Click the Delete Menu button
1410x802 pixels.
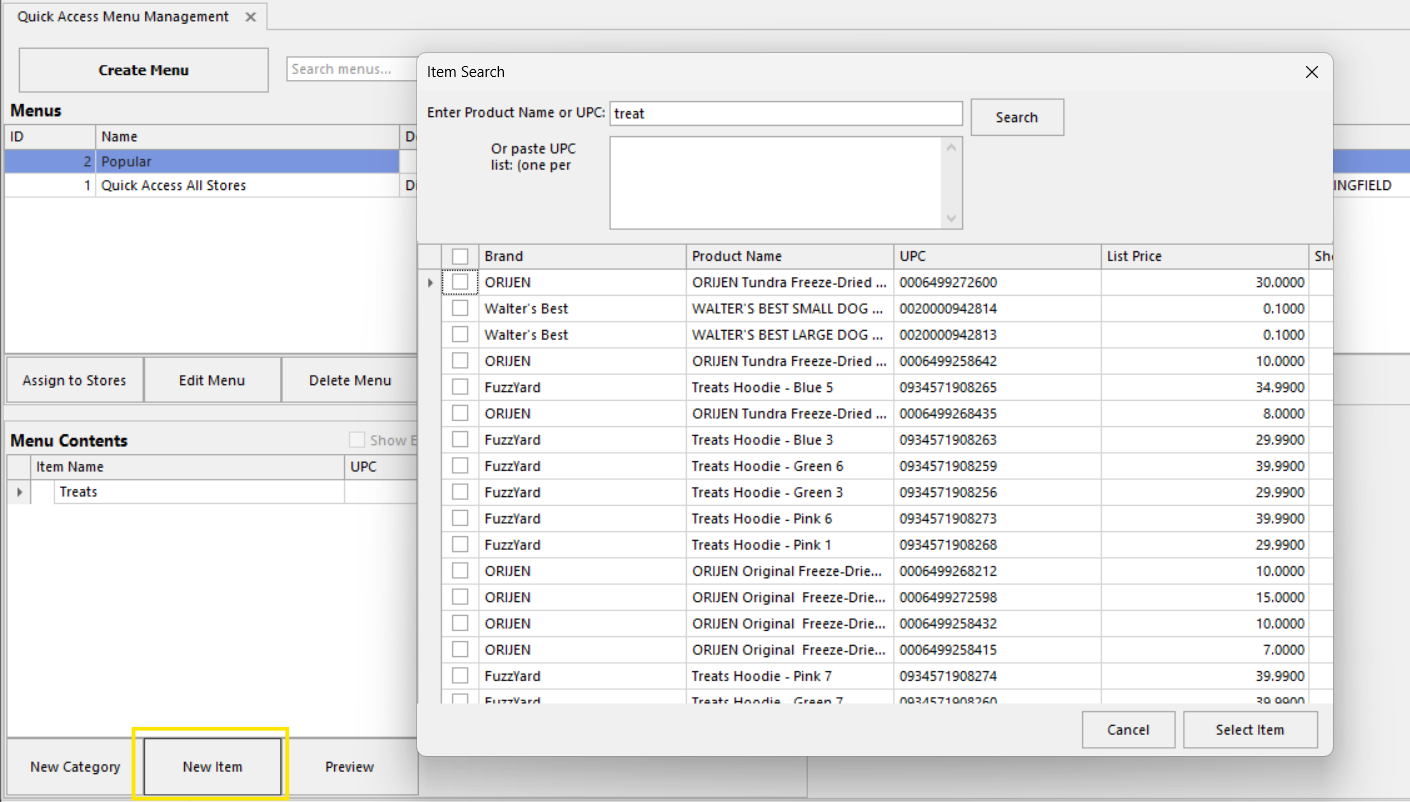(350, 380)
